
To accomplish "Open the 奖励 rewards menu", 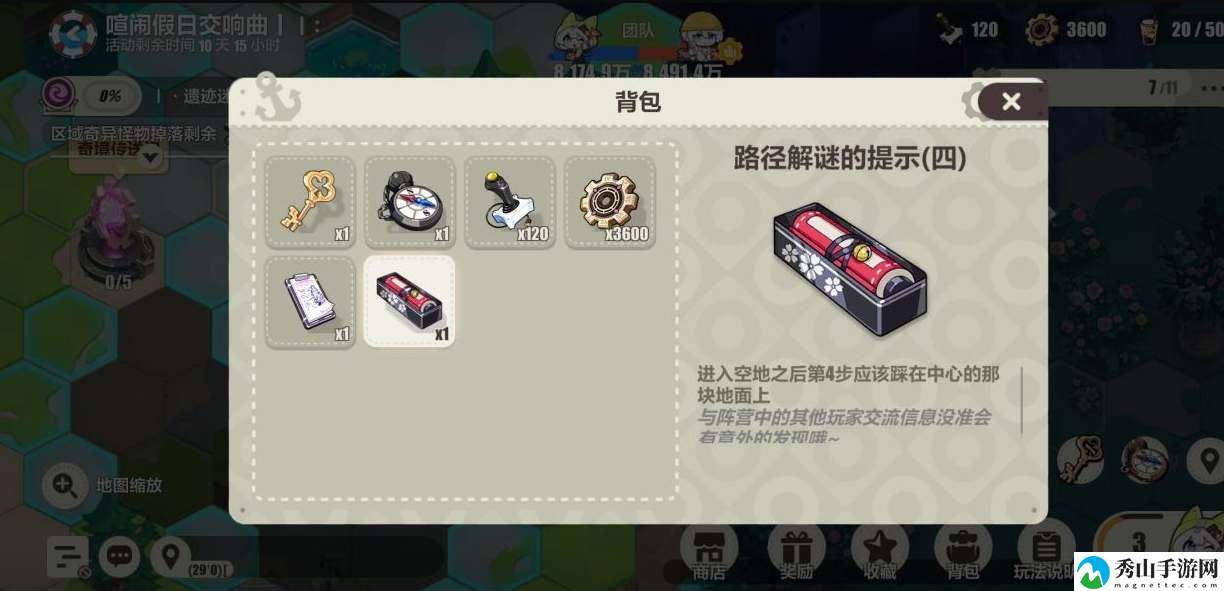I will coord(796,552).
